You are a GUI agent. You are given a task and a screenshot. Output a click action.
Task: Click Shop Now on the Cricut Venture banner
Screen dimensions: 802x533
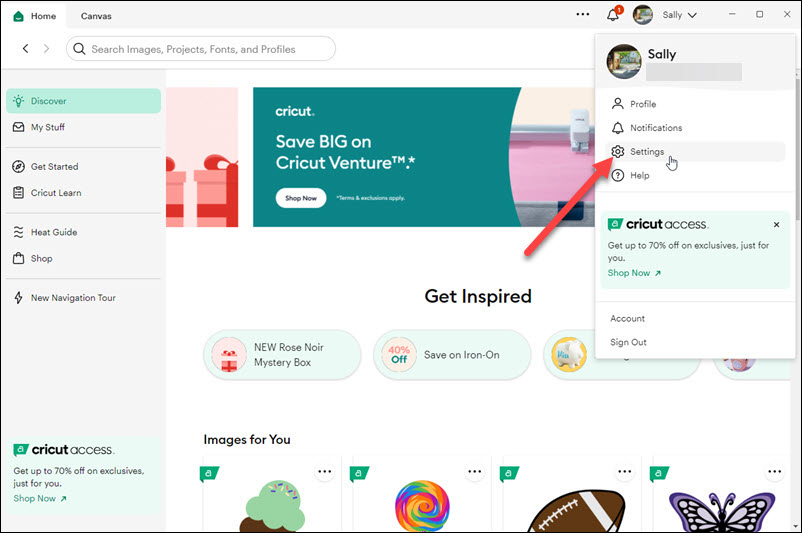tap(301, 198)
